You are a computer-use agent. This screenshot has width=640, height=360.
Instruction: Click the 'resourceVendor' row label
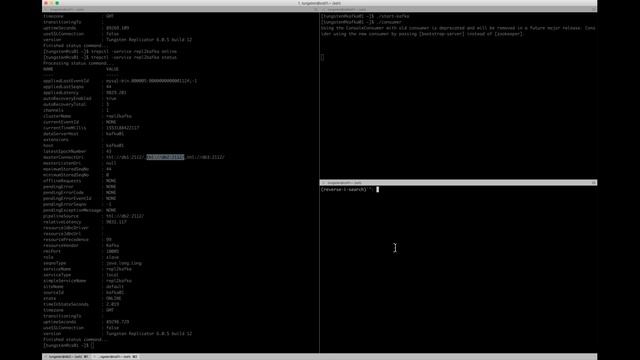[61, 245]
